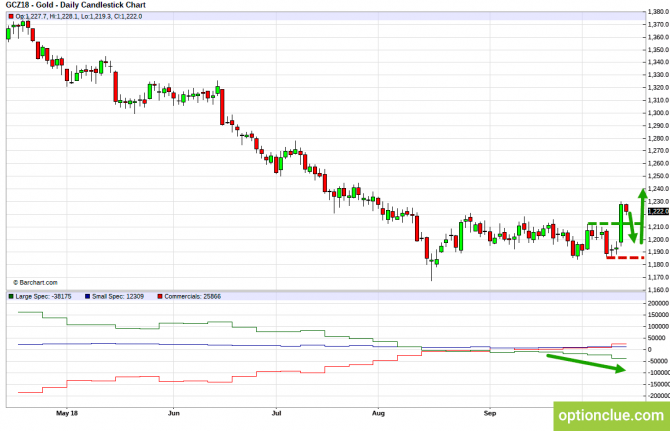The height and width of the screenshot is (431, 670).
Task: Click the May 18 date axis label
Action: click(x=67, y=413)
